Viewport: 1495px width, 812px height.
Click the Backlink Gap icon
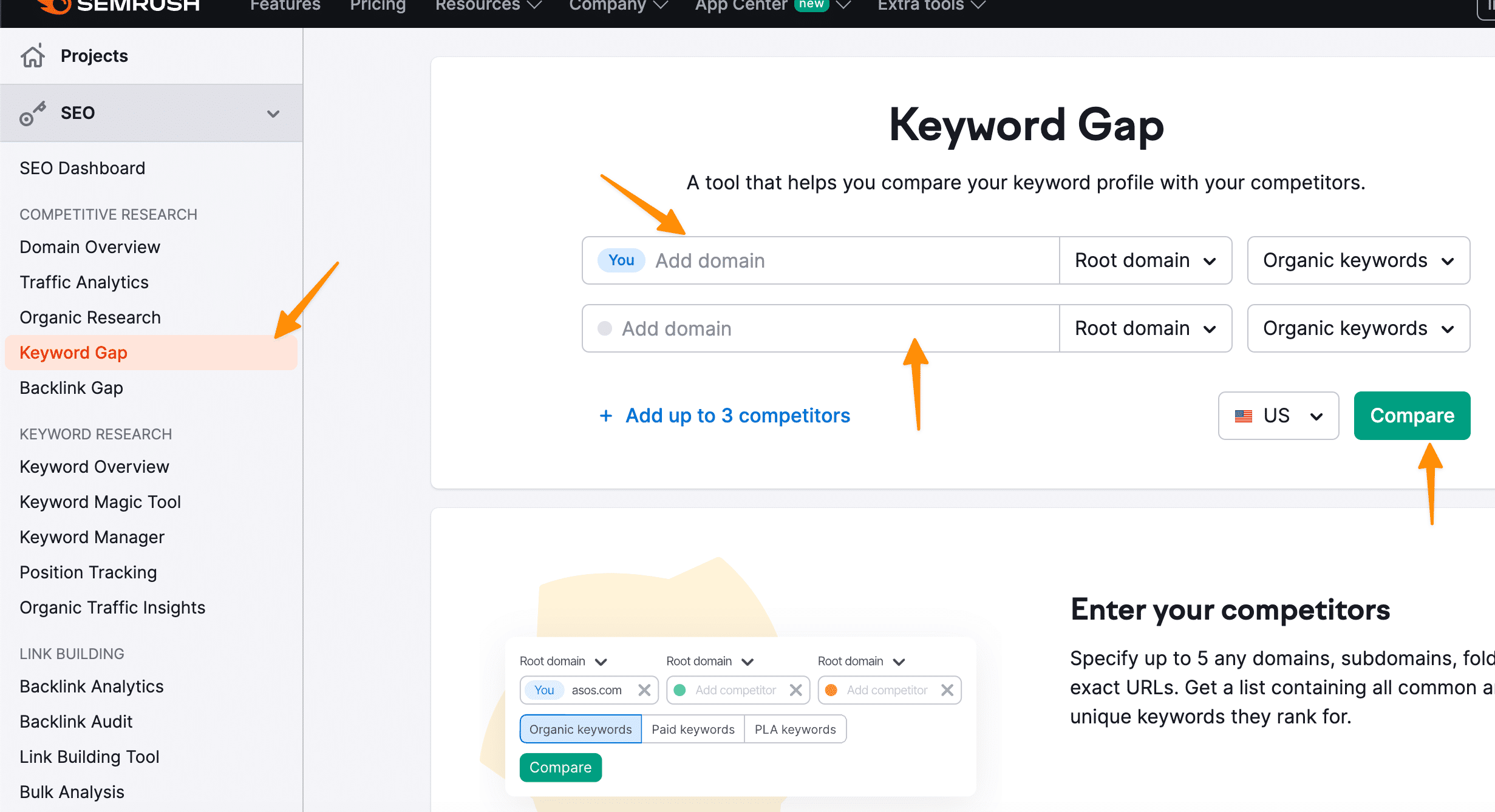(x=72, y=387)
